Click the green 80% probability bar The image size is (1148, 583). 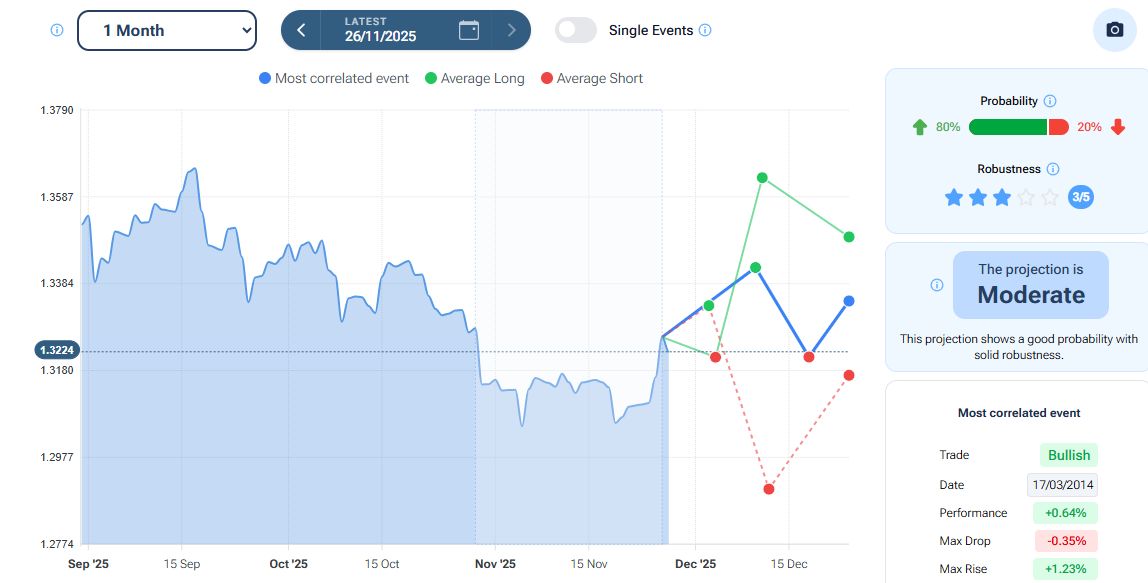pyautogui.click(x=1007, y=127)
